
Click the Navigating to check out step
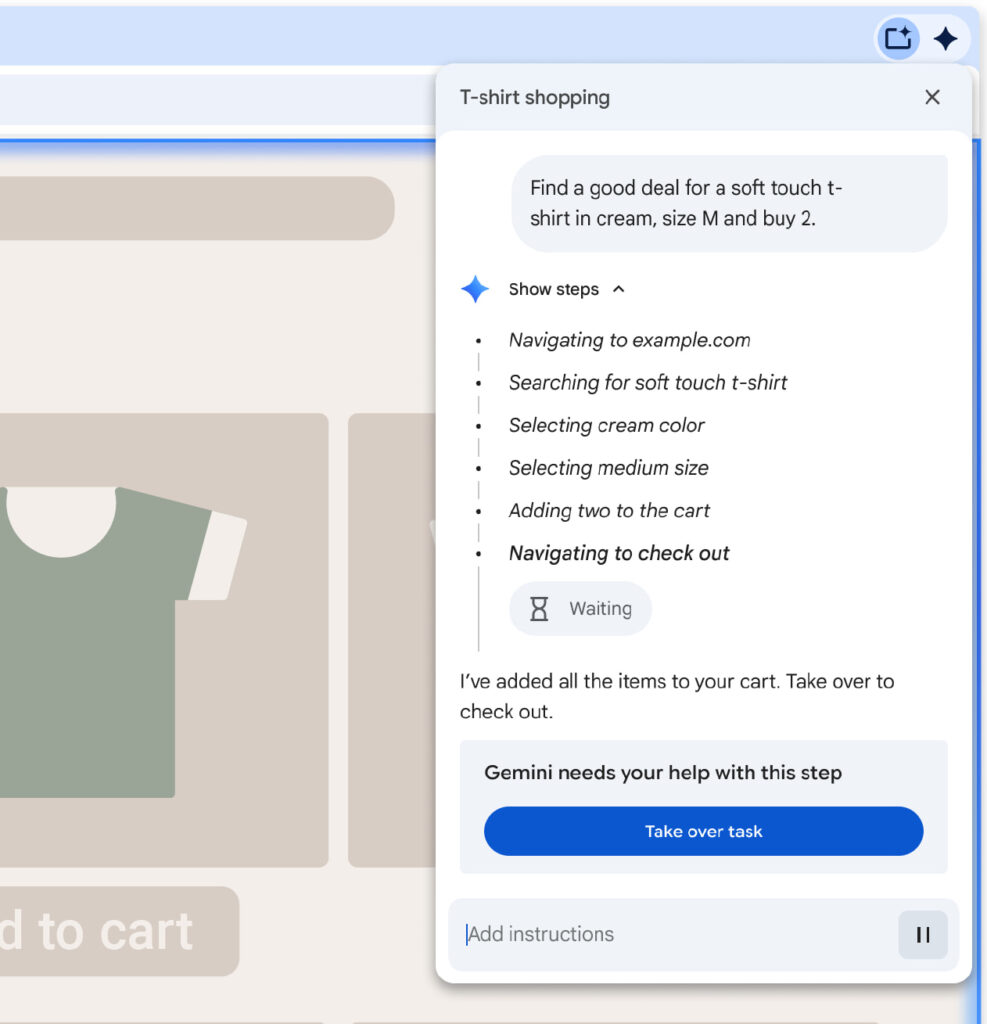619,553
